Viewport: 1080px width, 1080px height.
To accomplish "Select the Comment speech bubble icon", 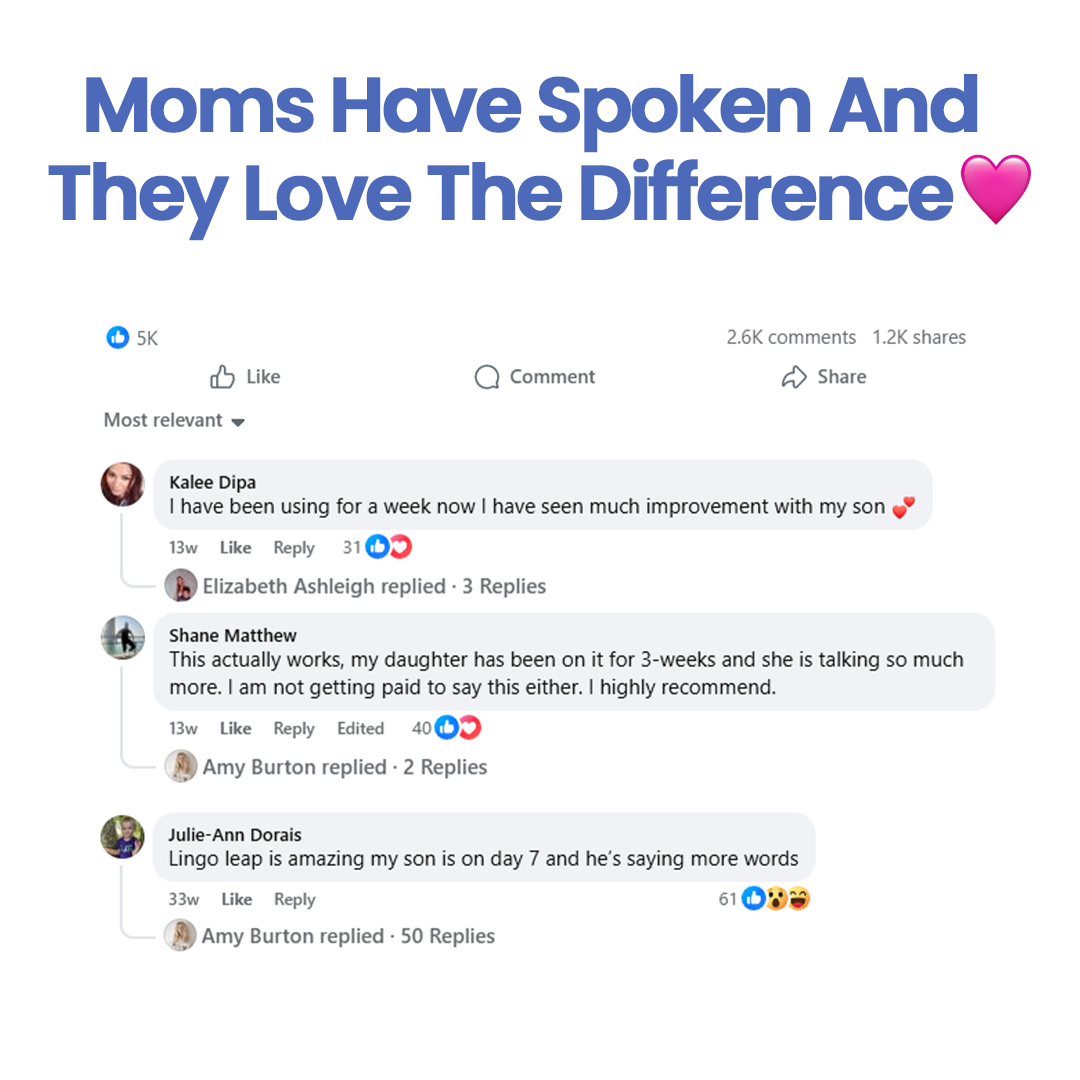I will pos(487,377).
